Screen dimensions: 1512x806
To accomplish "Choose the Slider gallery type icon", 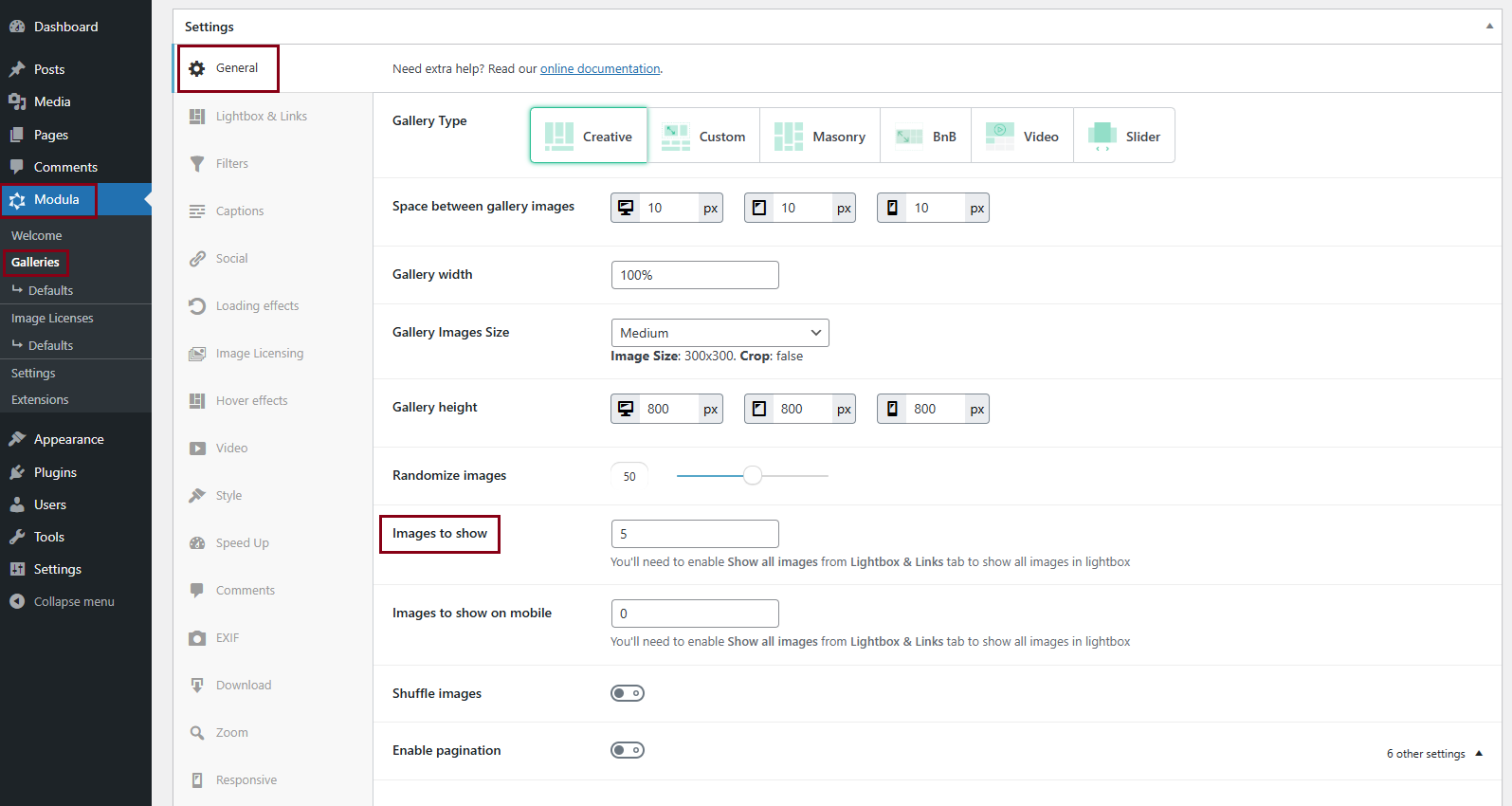I will tap(1102, 137).
